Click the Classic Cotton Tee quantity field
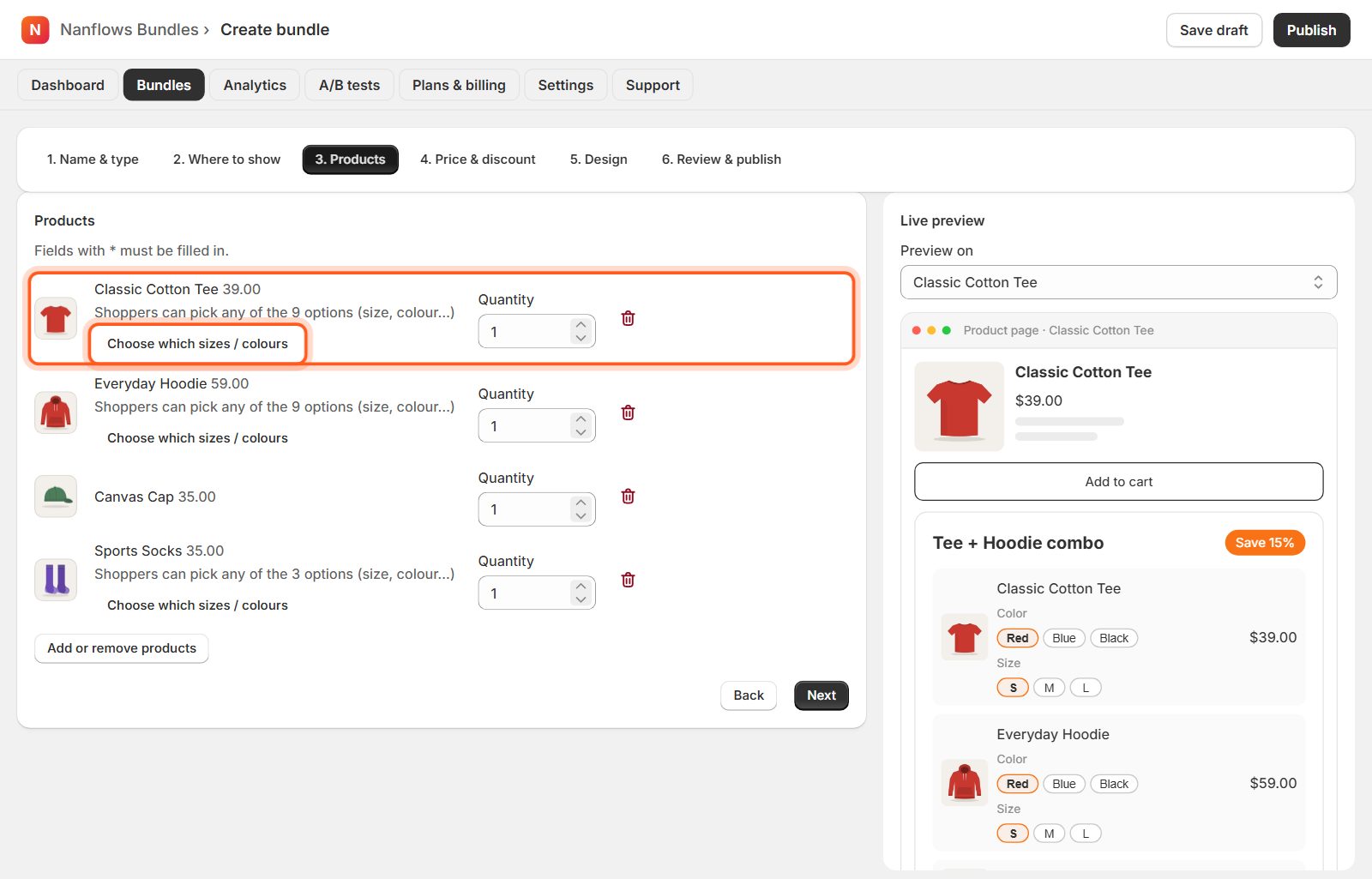Viewport: 1372px width, 879px height. pyautogui.click(x=537, y=332)
